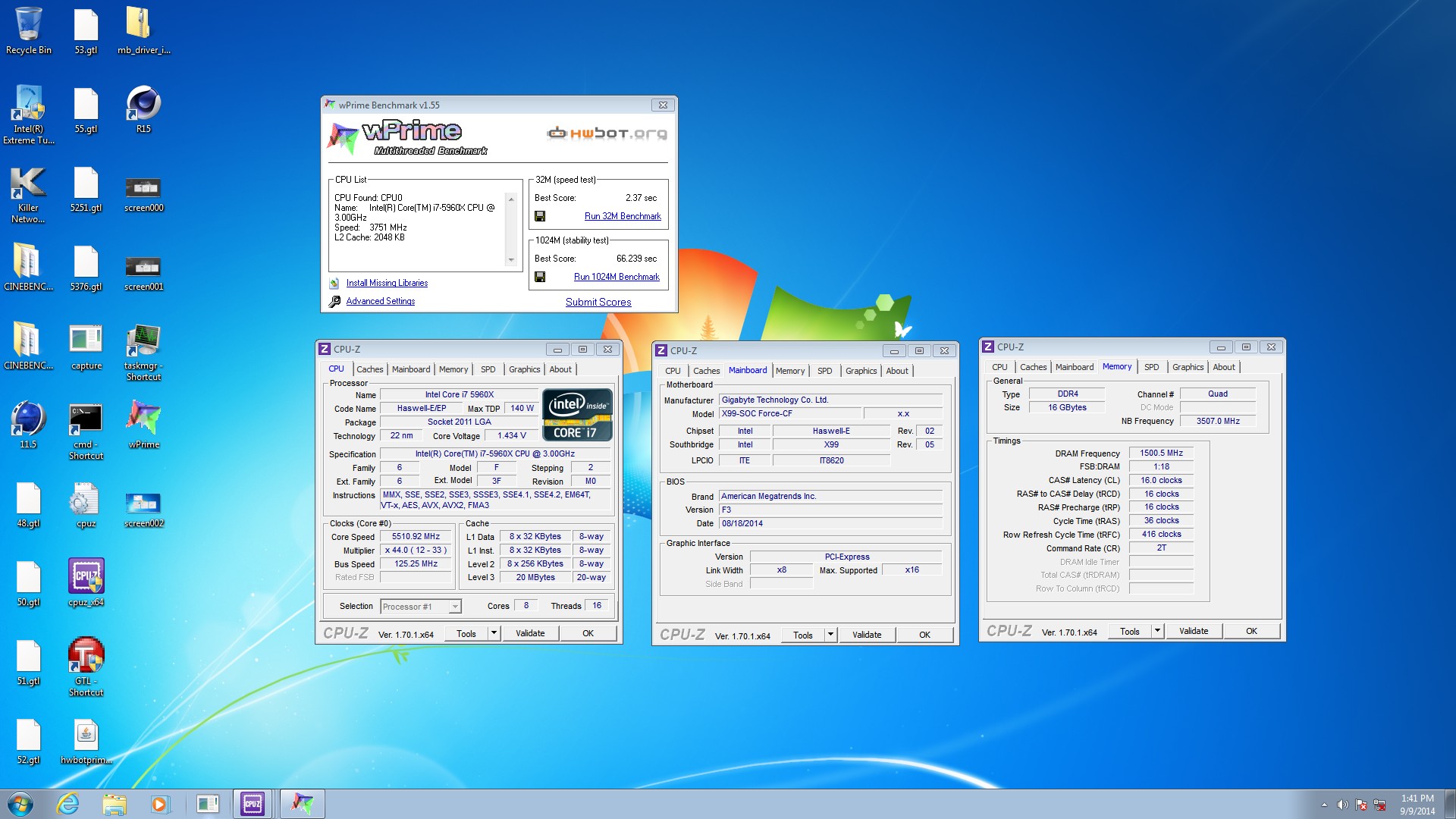Click the Core Speed value field

(416, 536)
